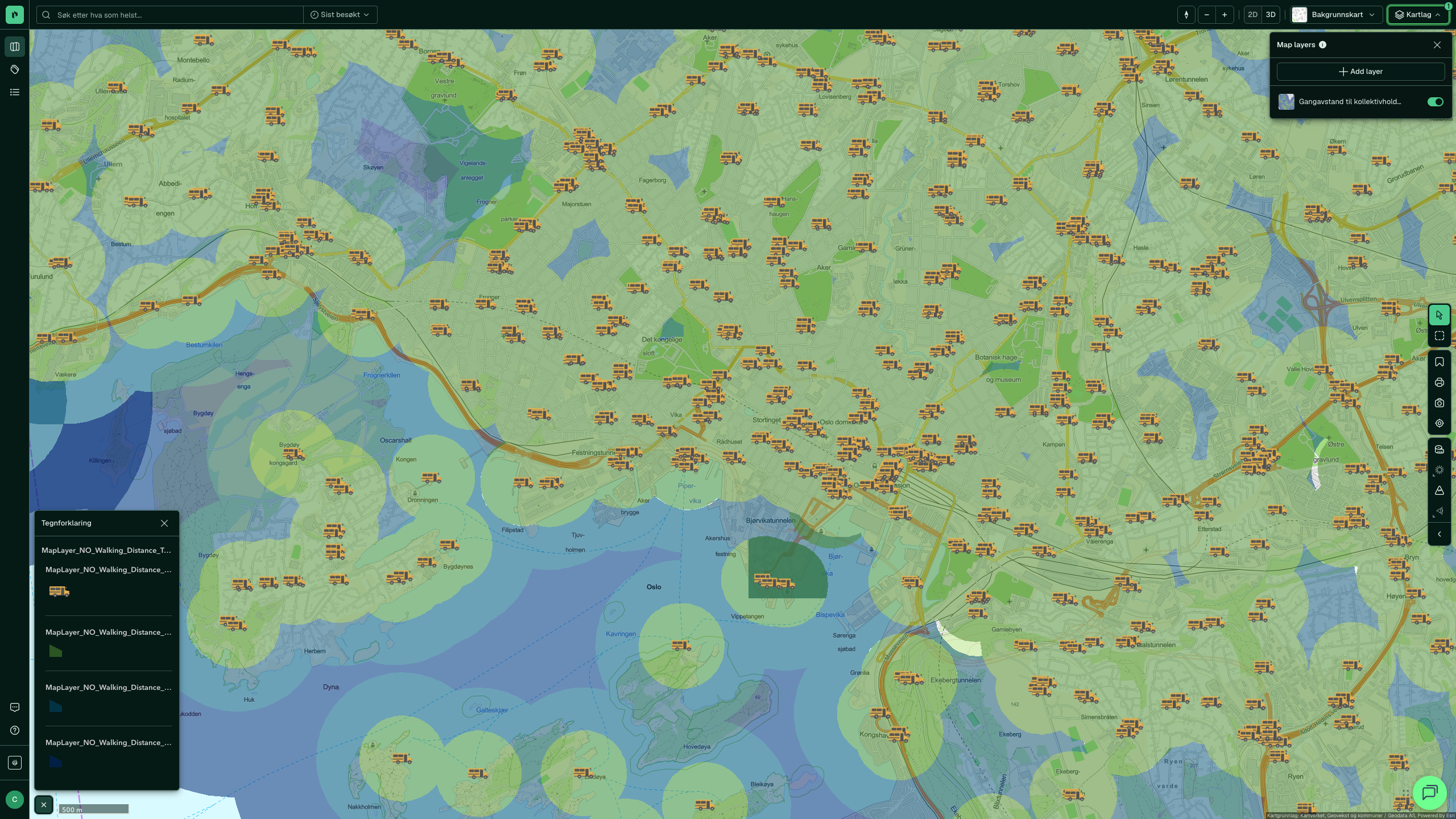Close the Map layers panel
1456x819 pixels.
(1437, 45)
